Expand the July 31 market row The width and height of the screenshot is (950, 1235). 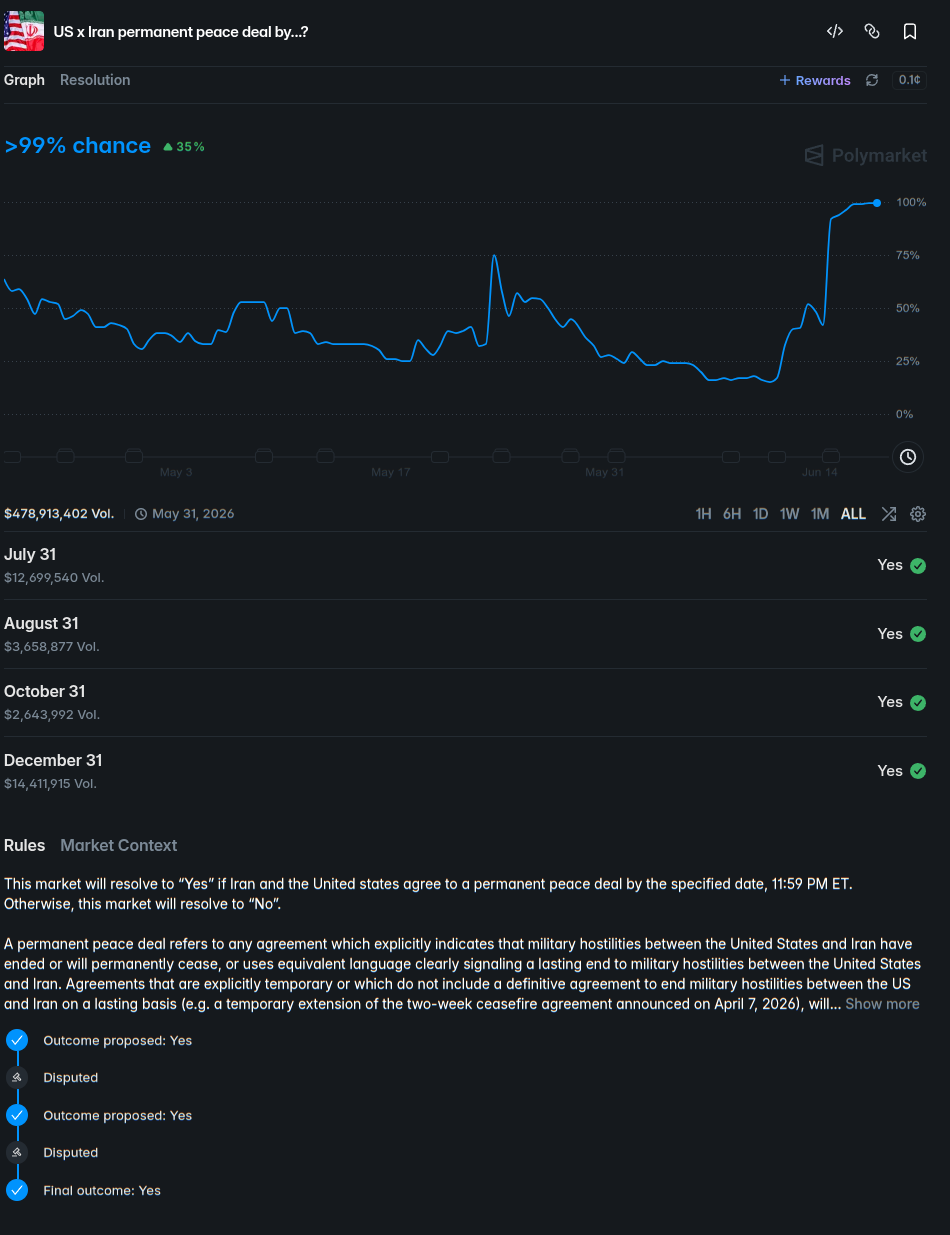(x=465, y=565)
